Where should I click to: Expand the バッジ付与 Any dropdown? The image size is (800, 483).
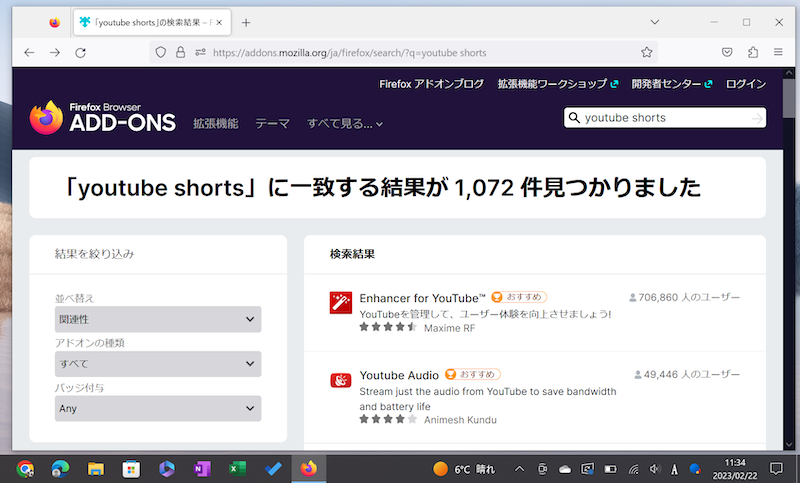point(158,408)
